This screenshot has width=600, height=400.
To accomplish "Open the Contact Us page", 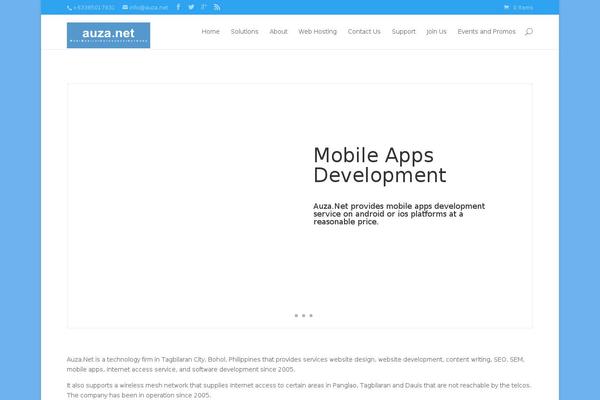I will (364, 31).
